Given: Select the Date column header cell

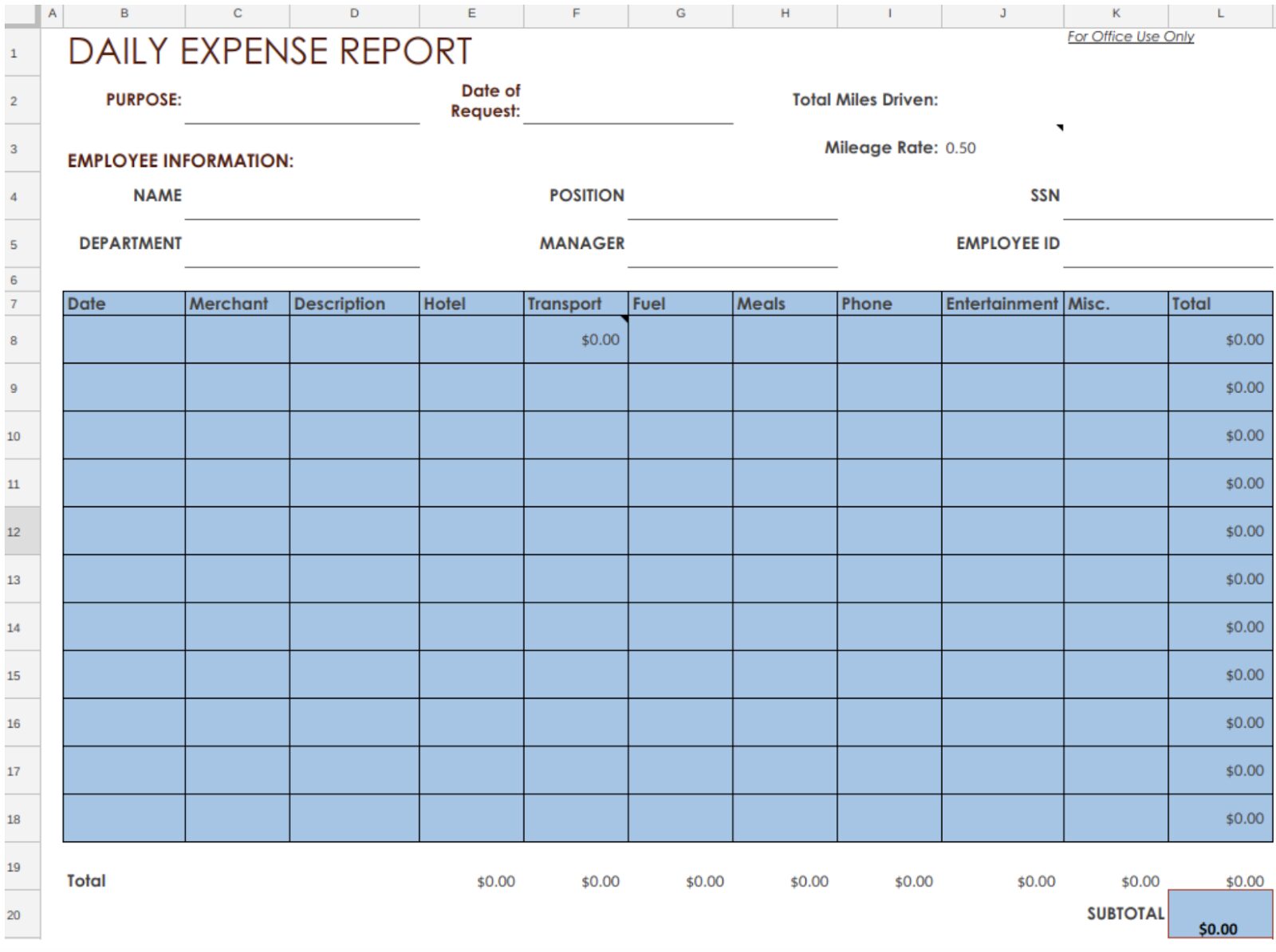Looking at the screenshot, I should click(124, 304).
